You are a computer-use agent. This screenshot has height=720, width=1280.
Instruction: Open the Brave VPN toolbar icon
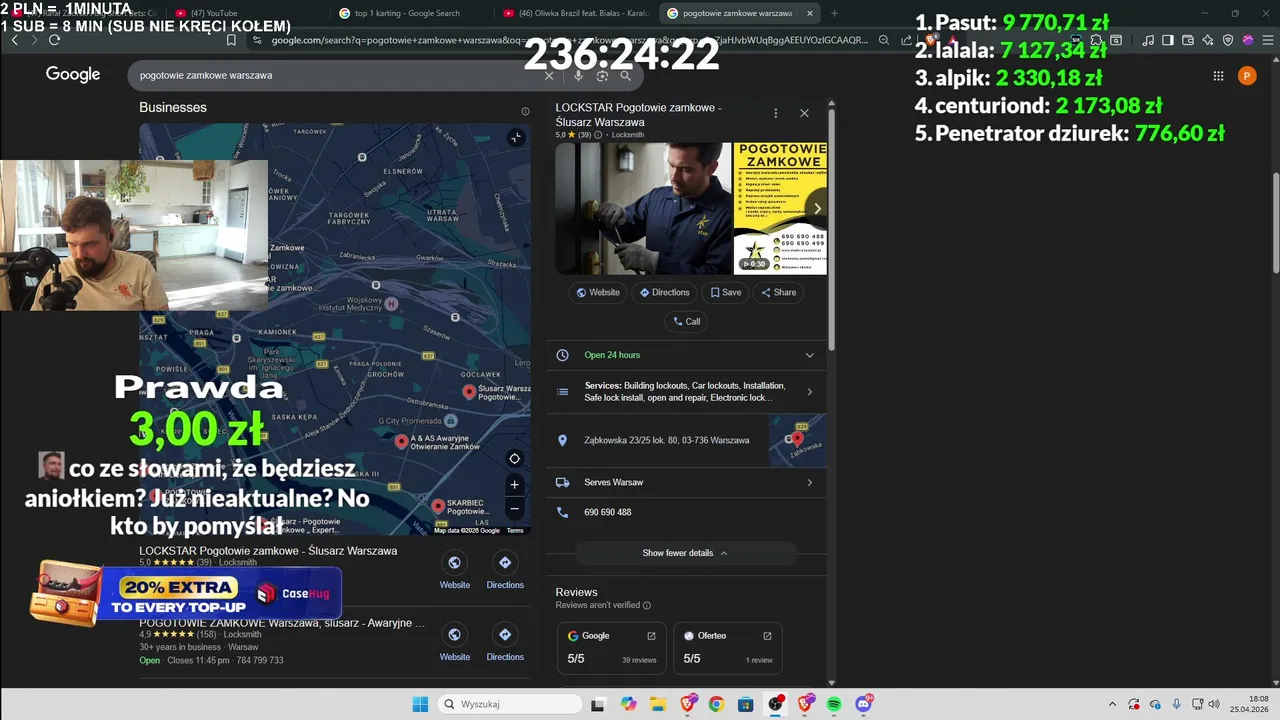coord(1229,40)
